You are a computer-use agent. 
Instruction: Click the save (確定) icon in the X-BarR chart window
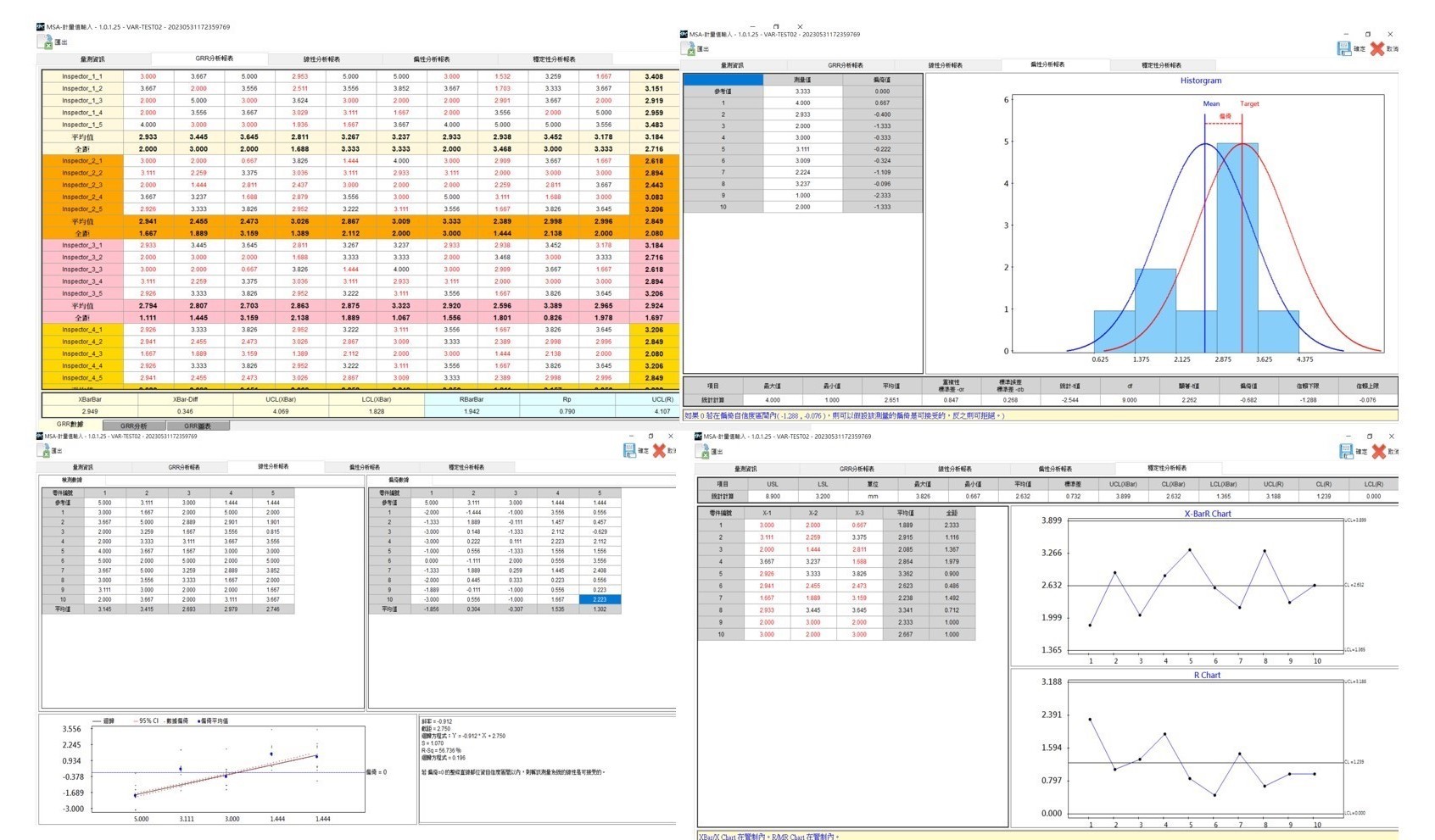tap(1346, 451)
